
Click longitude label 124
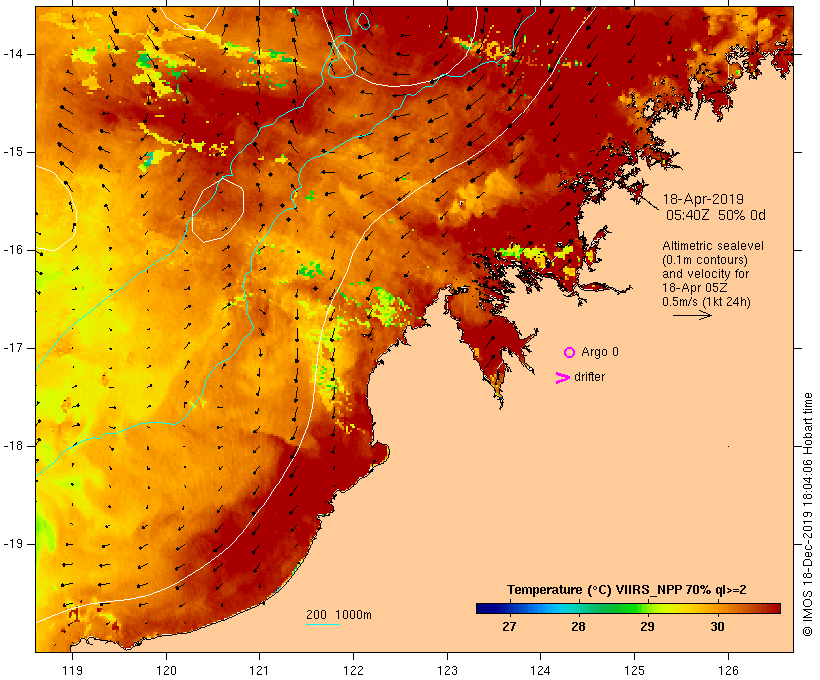(540, 670)
